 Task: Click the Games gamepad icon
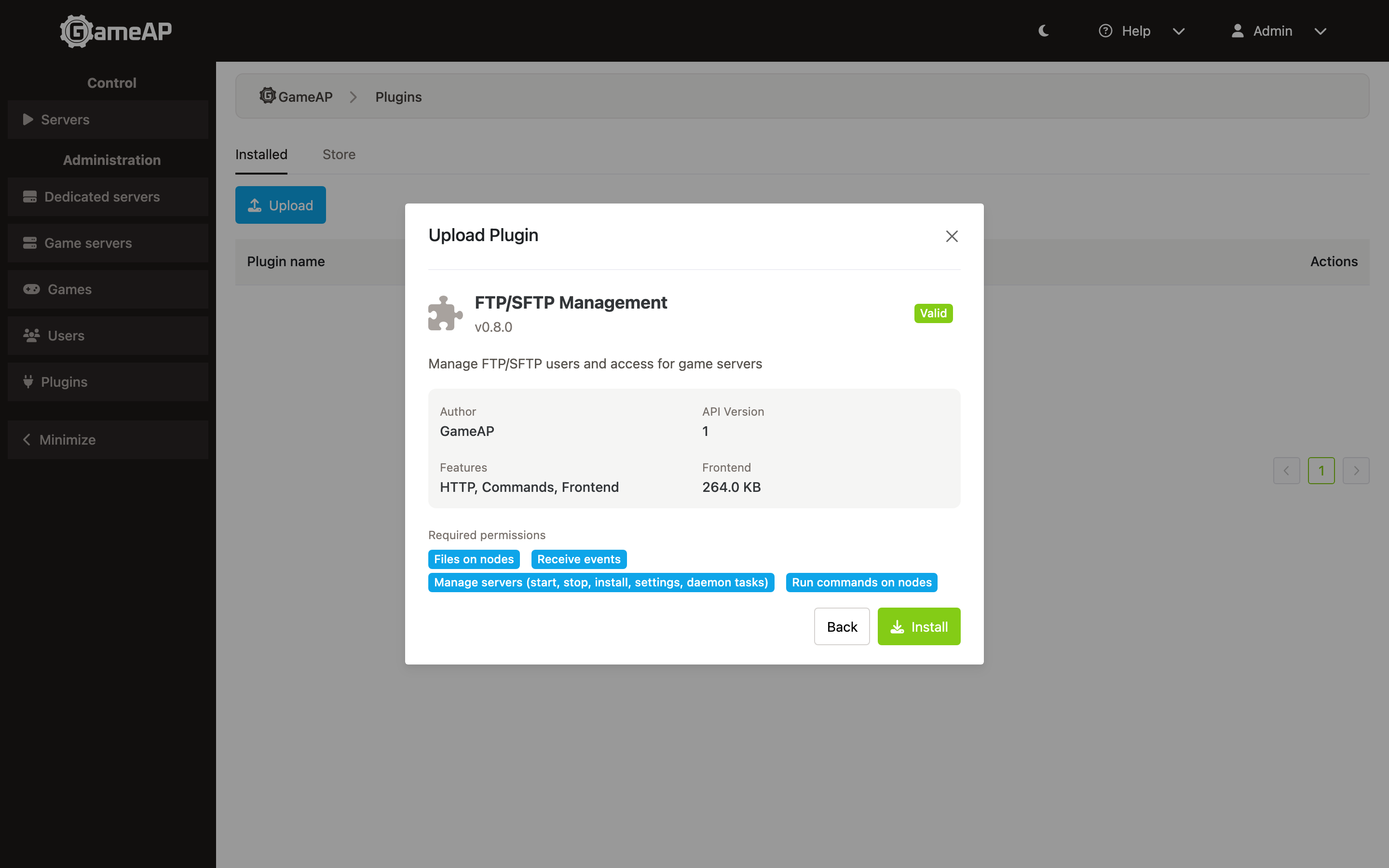pos(31,289)
